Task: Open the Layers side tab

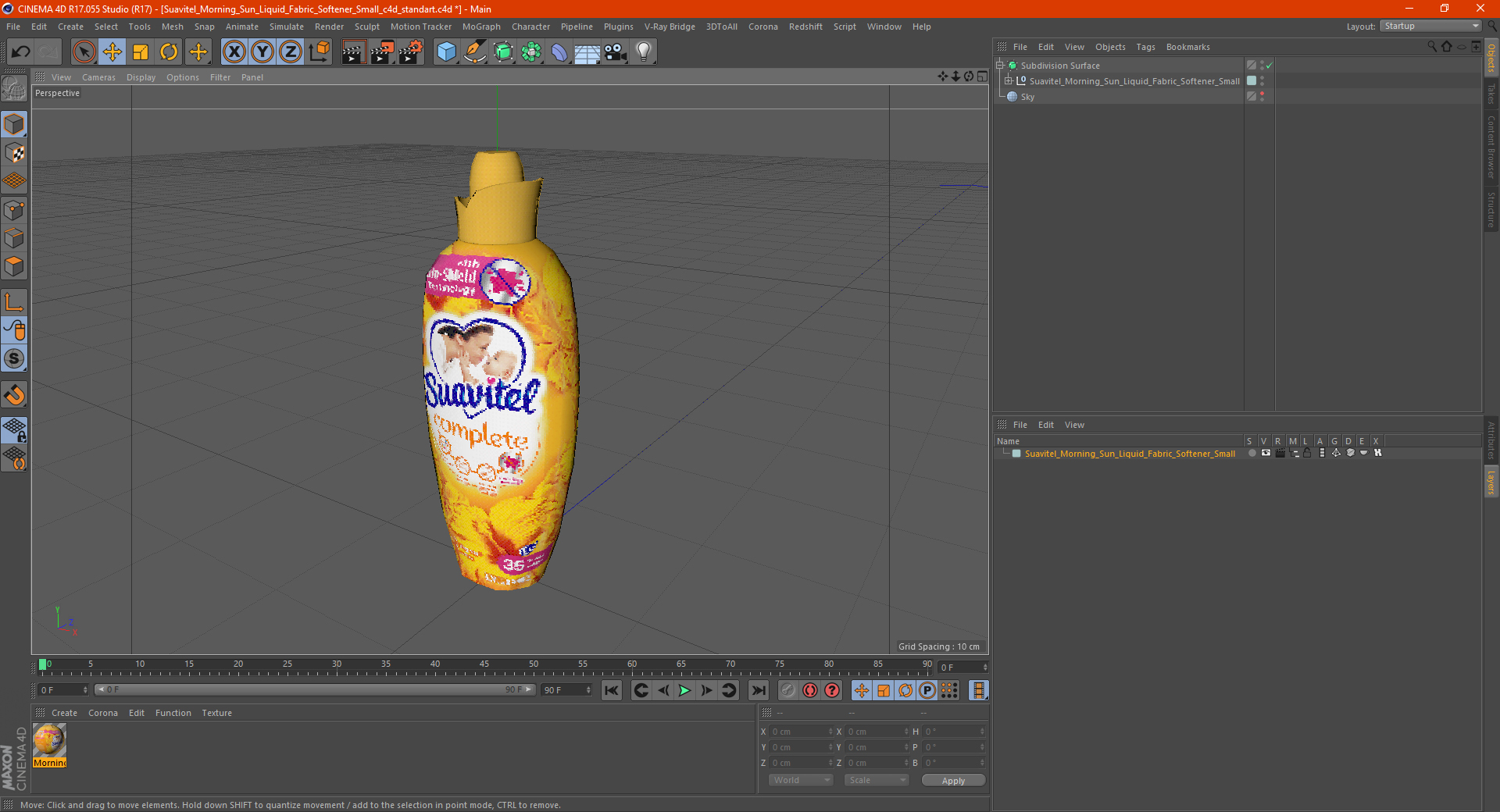Action: [1491, 482]
